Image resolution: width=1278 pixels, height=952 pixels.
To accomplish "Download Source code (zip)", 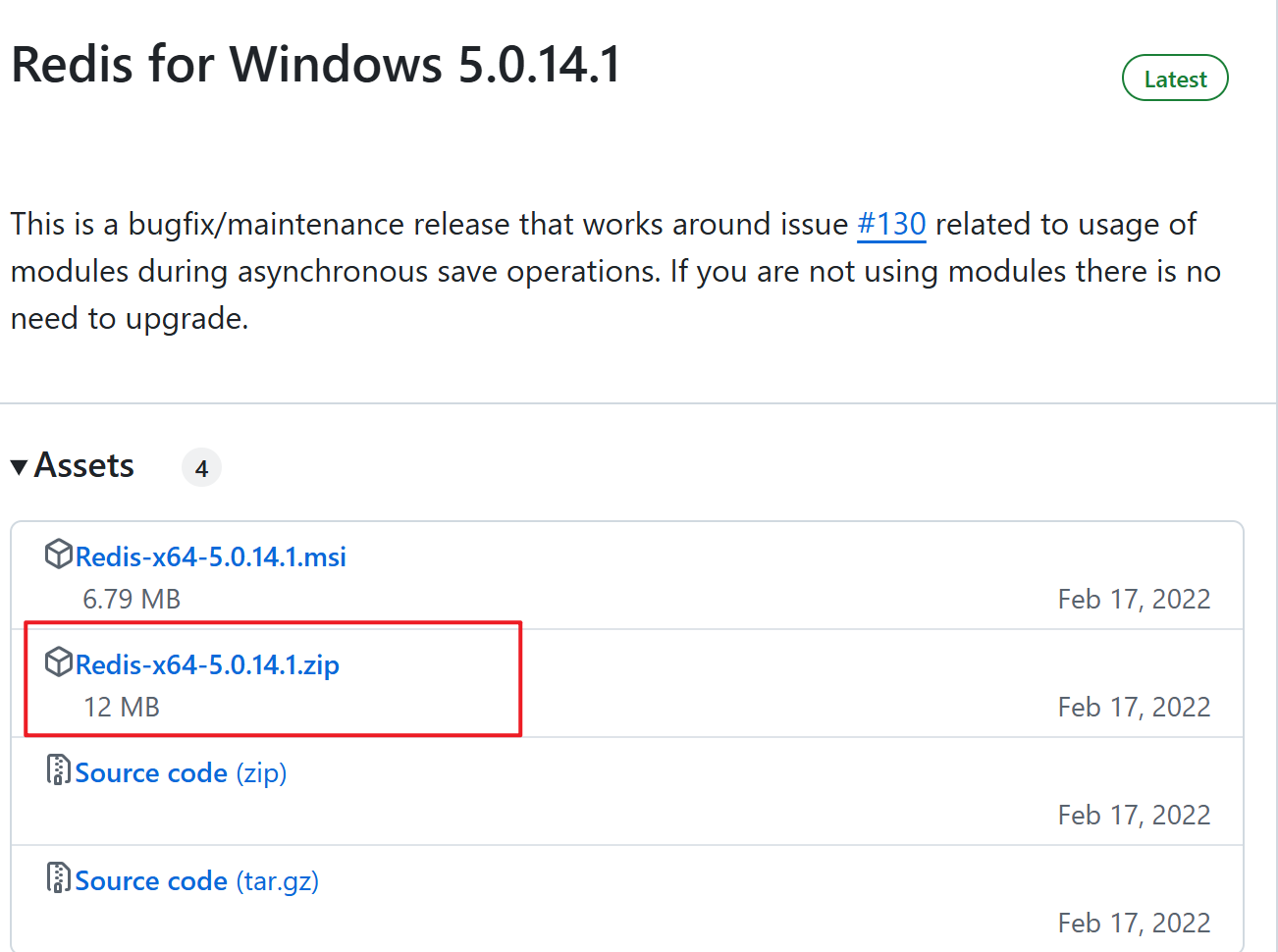I will click(x=181, y=773).
